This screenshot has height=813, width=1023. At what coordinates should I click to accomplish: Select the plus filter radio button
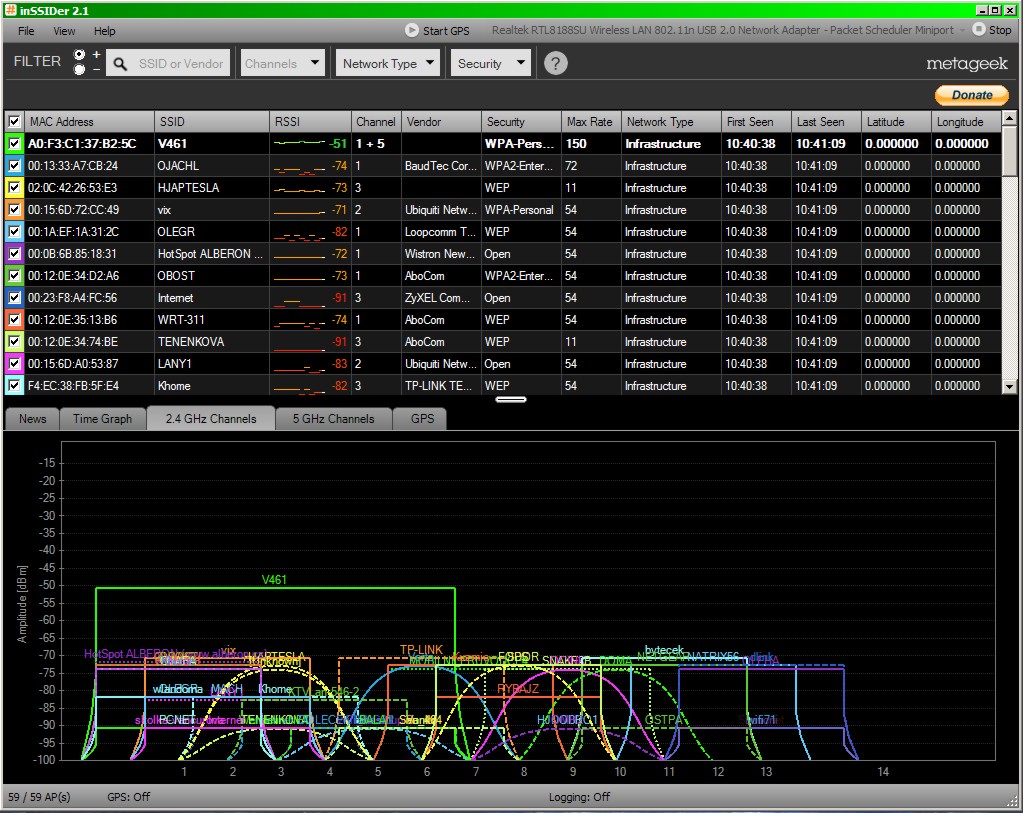[80, 55]
